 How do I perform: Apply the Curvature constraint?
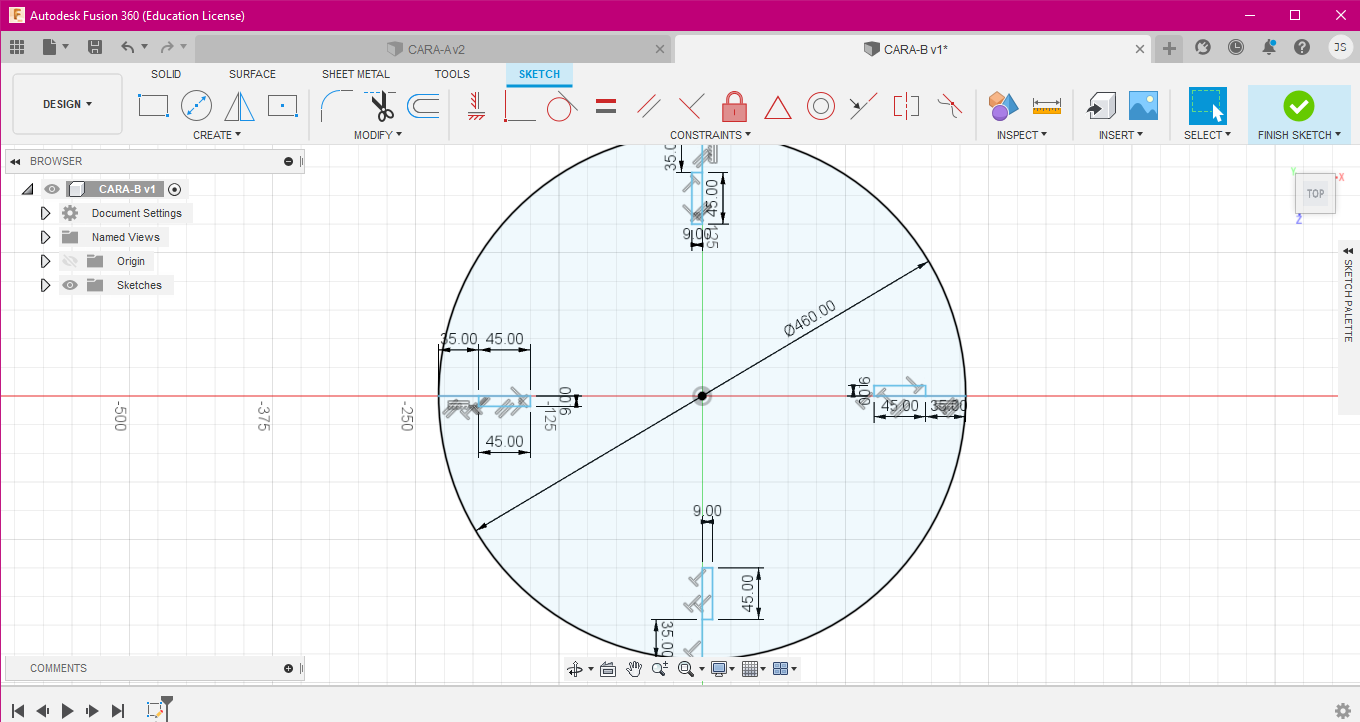pyautogui.click(x=949, y=105)
